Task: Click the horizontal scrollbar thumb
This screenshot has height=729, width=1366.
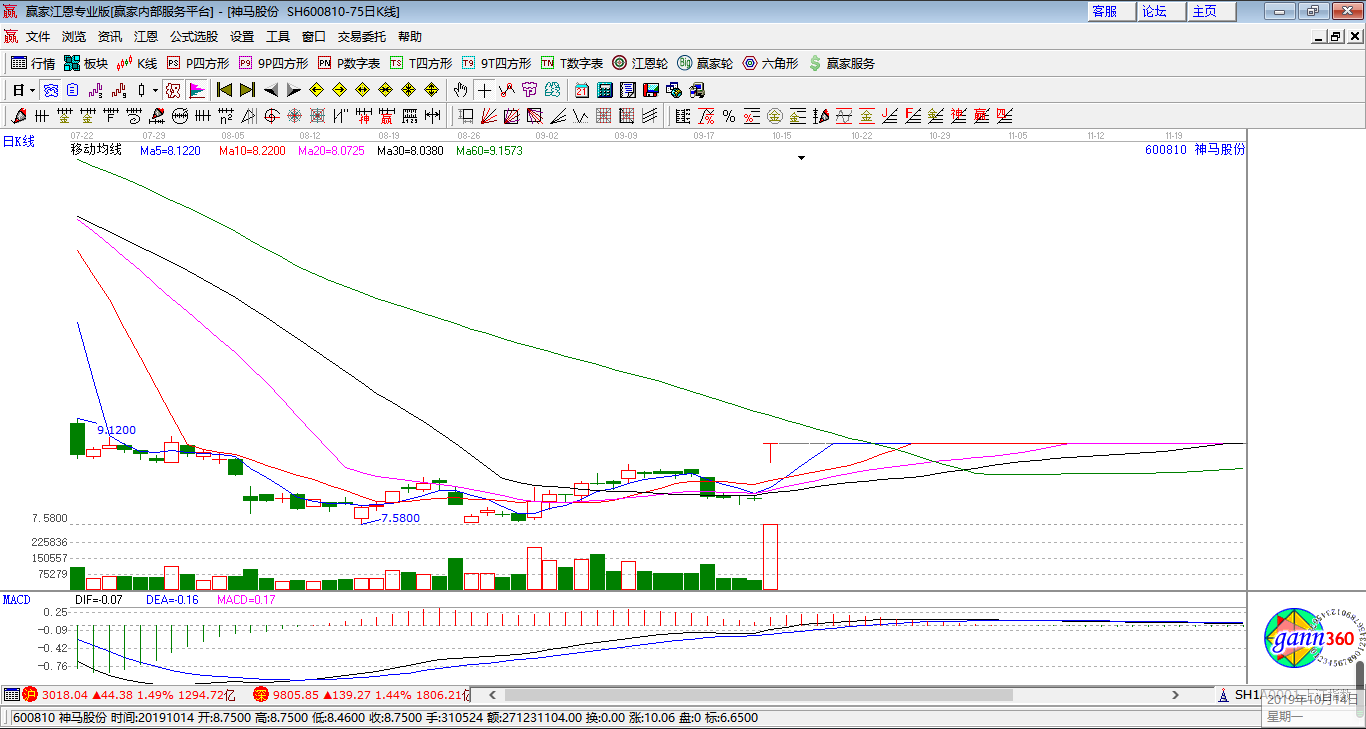Action: point(759,695)
